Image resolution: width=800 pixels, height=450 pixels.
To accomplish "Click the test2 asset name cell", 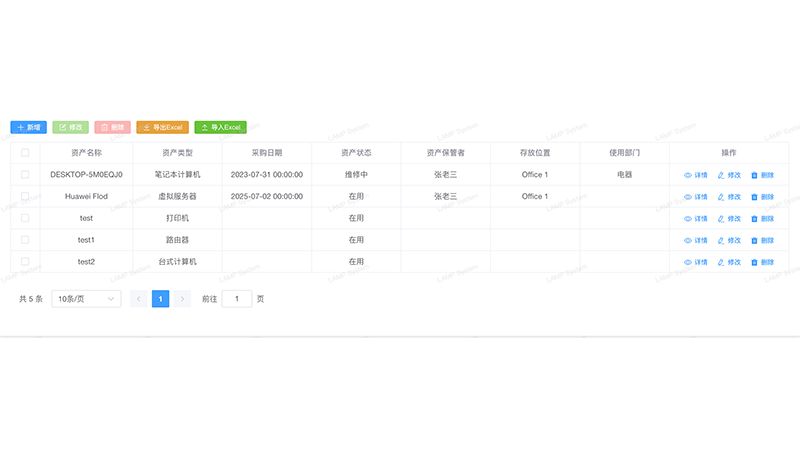I will pos(86,262).
